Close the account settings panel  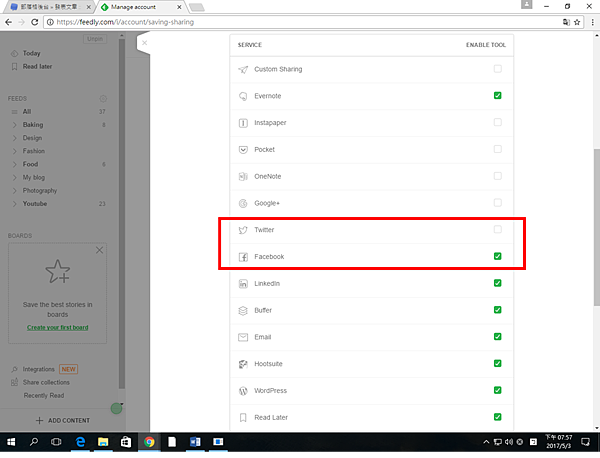(144, 42)
